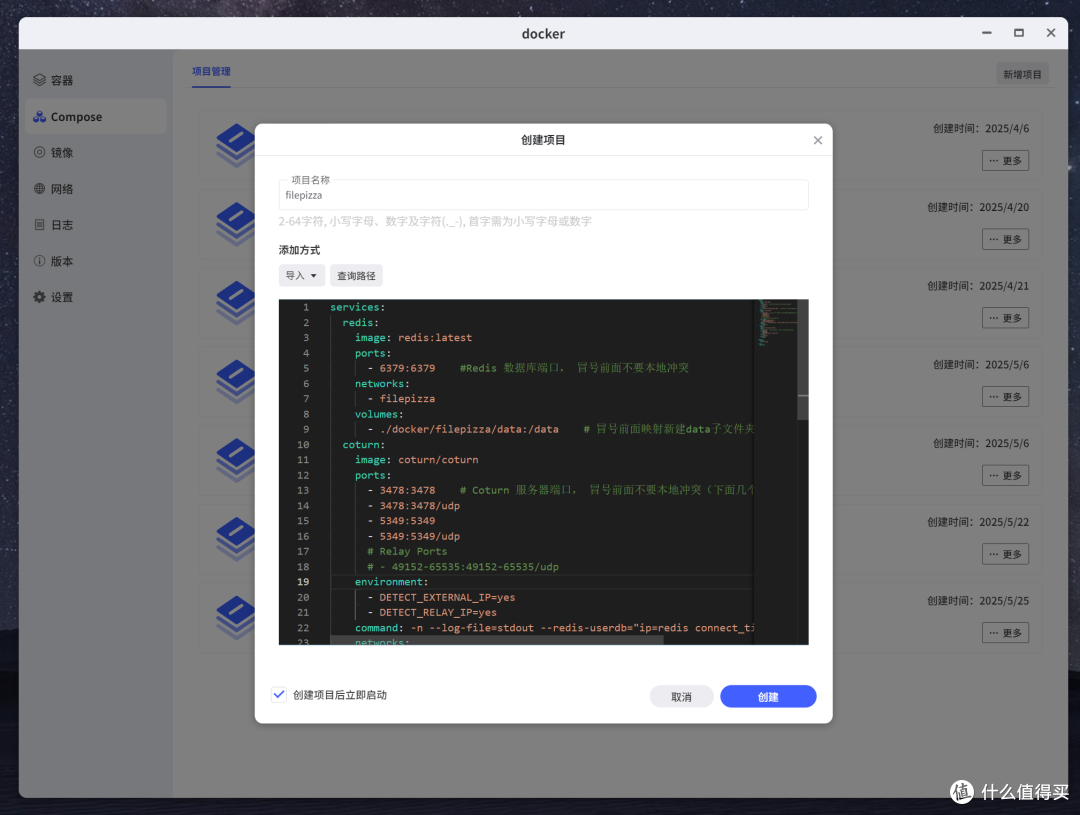This screenshot has width=1080, height=815.
Task: Open 更多 menu for 2025/4/21 project
Action: 1005,318
